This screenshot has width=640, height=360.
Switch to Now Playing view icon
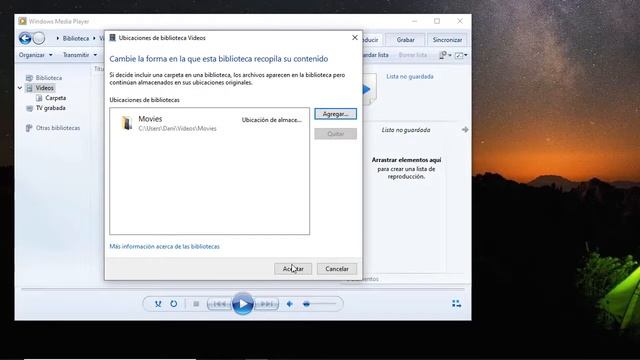point(456,303)
